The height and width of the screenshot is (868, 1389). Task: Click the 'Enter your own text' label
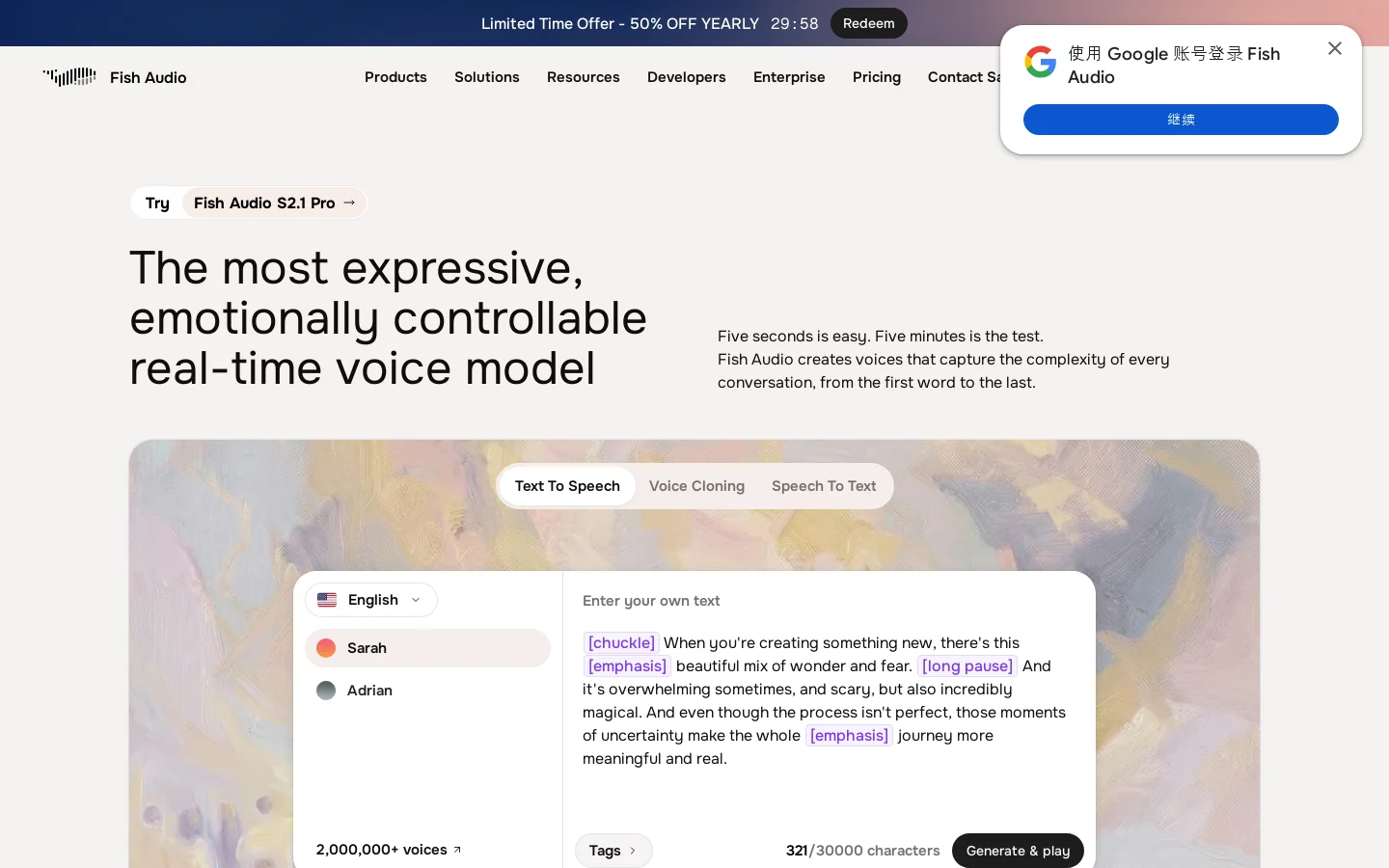(651, 601)
